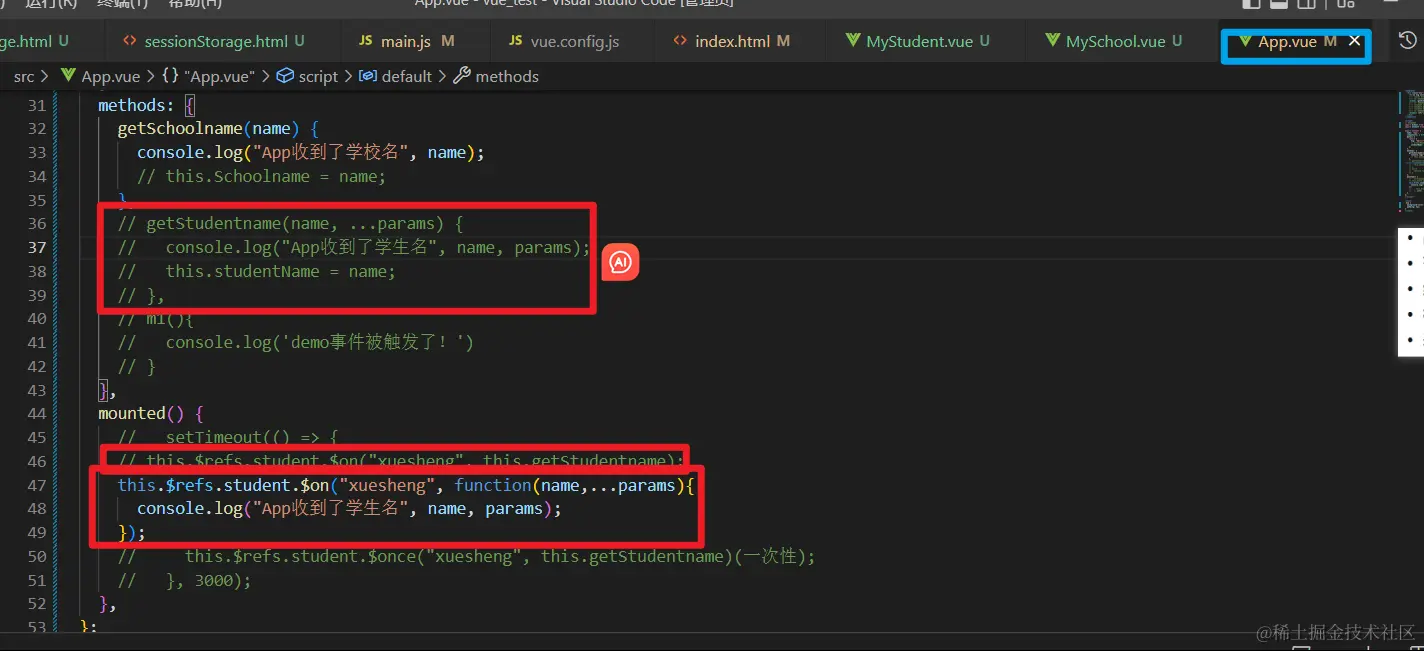Click the braces icon in the breadcrumb

[170, 76]
